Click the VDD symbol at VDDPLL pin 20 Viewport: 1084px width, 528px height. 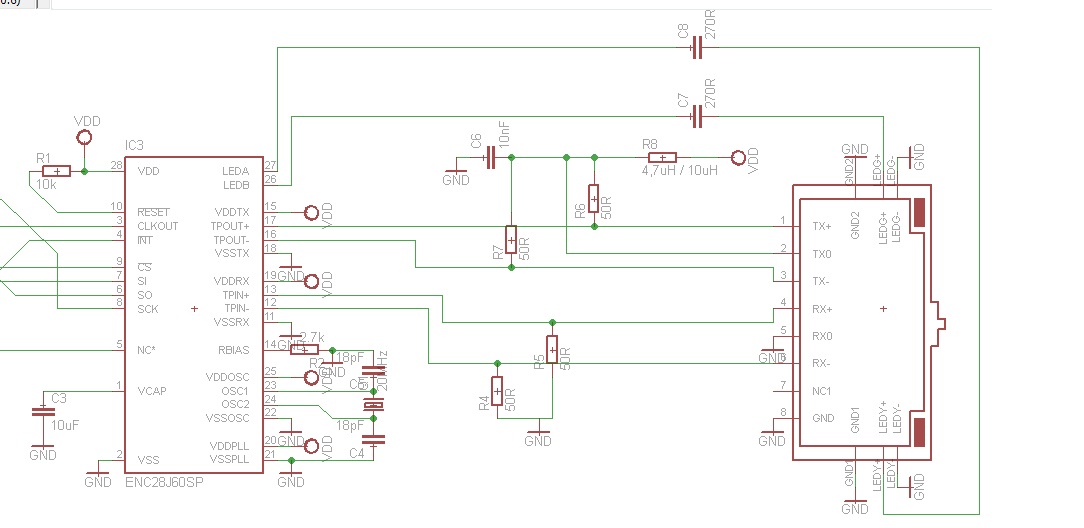tap(312, 446)
